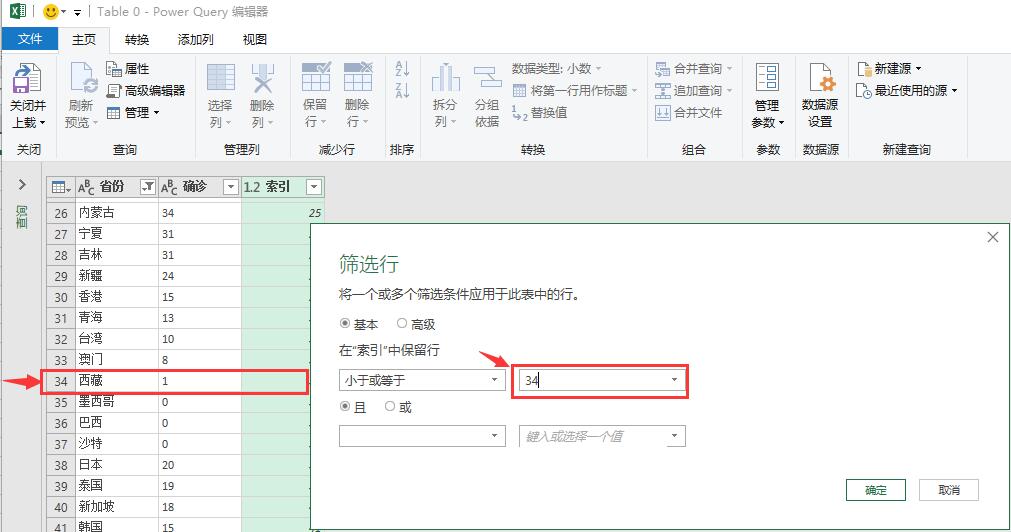
Task: Switch to the 转换 ribbon tab
Action: tap(137, 39)
